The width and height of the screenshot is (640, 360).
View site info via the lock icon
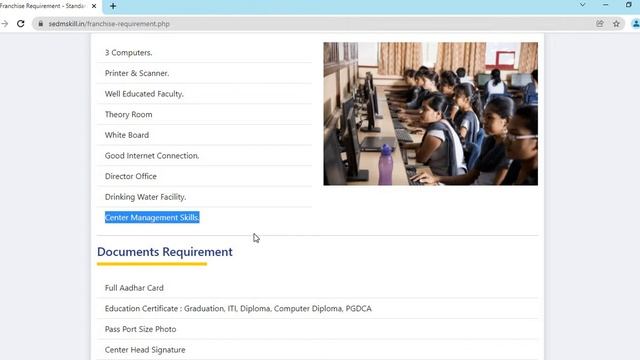pyautogui.click(x=40, y=24)
